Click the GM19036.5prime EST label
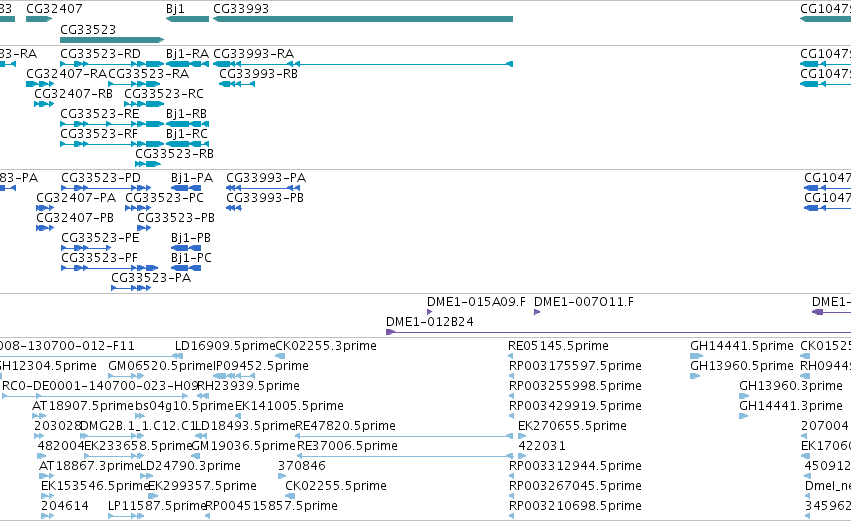 pos(244,447)
